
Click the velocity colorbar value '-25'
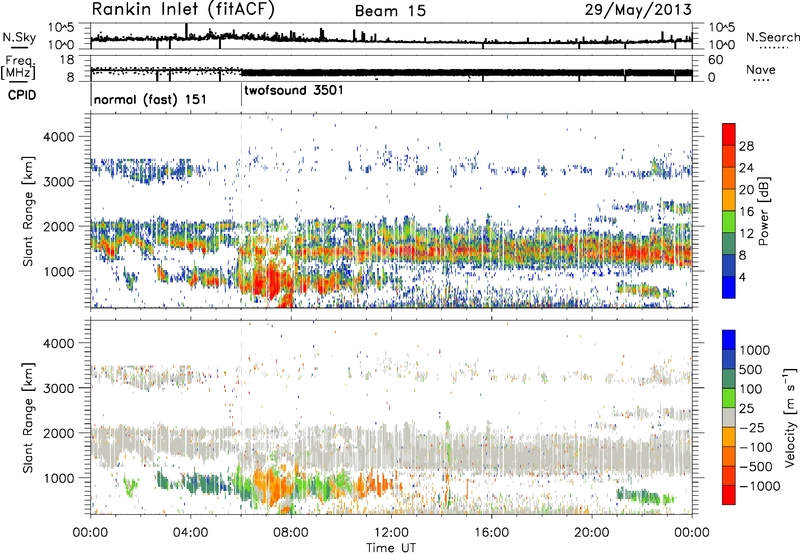coord(752,428)
